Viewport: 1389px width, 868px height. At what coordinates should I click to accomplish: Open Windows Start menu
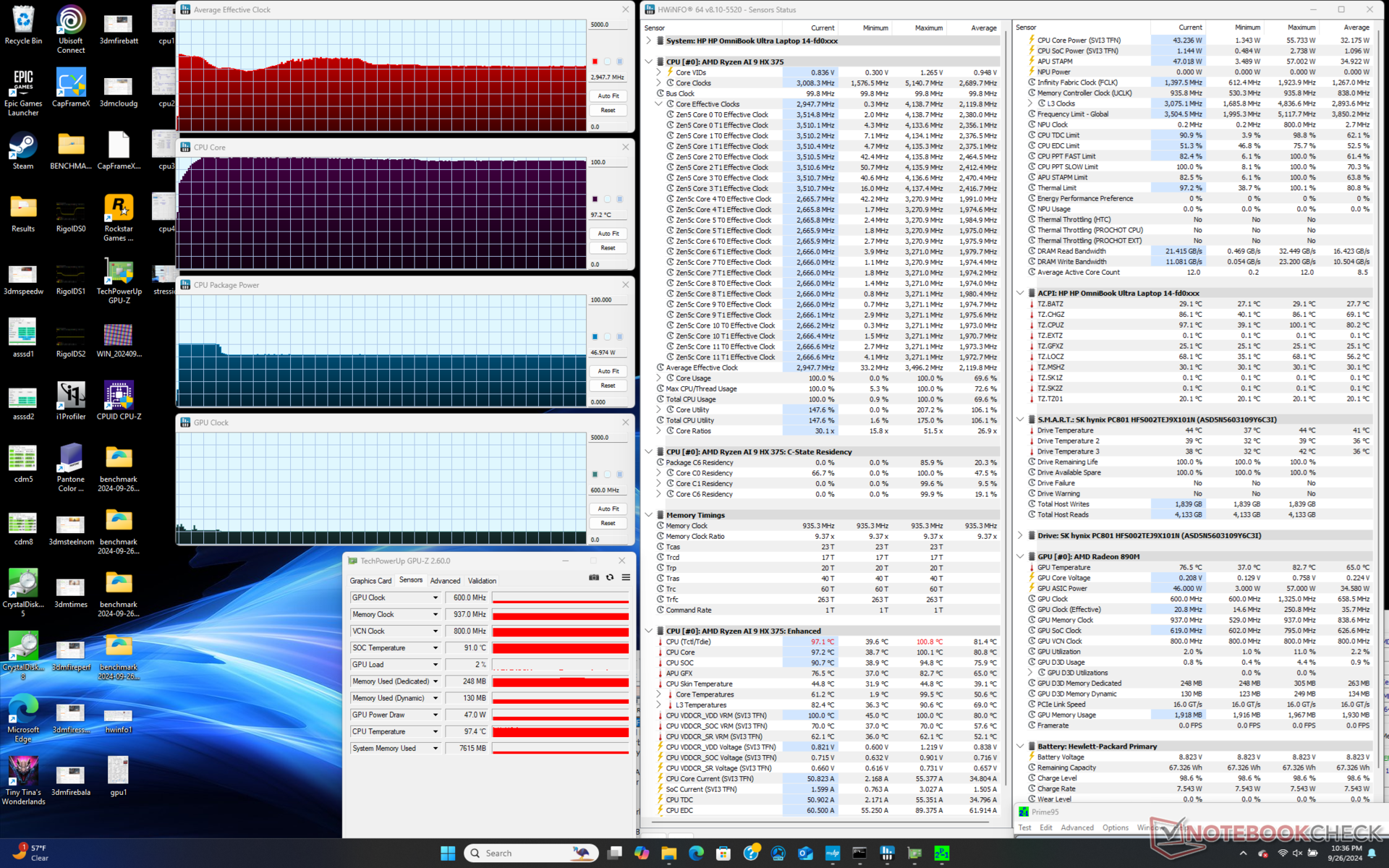(x=448, y=853)
